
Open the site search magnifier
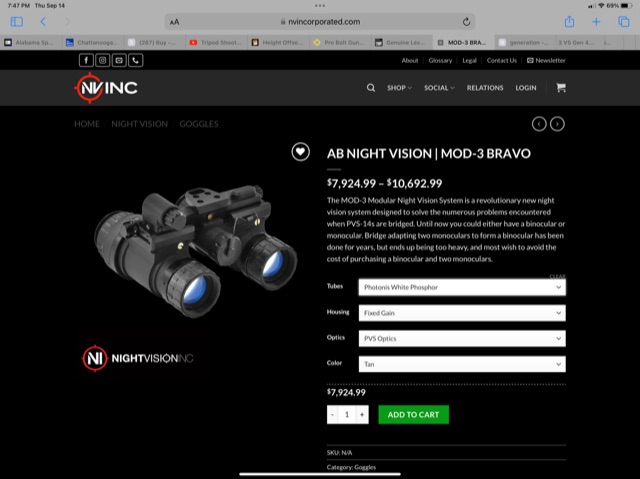point(371,88)
